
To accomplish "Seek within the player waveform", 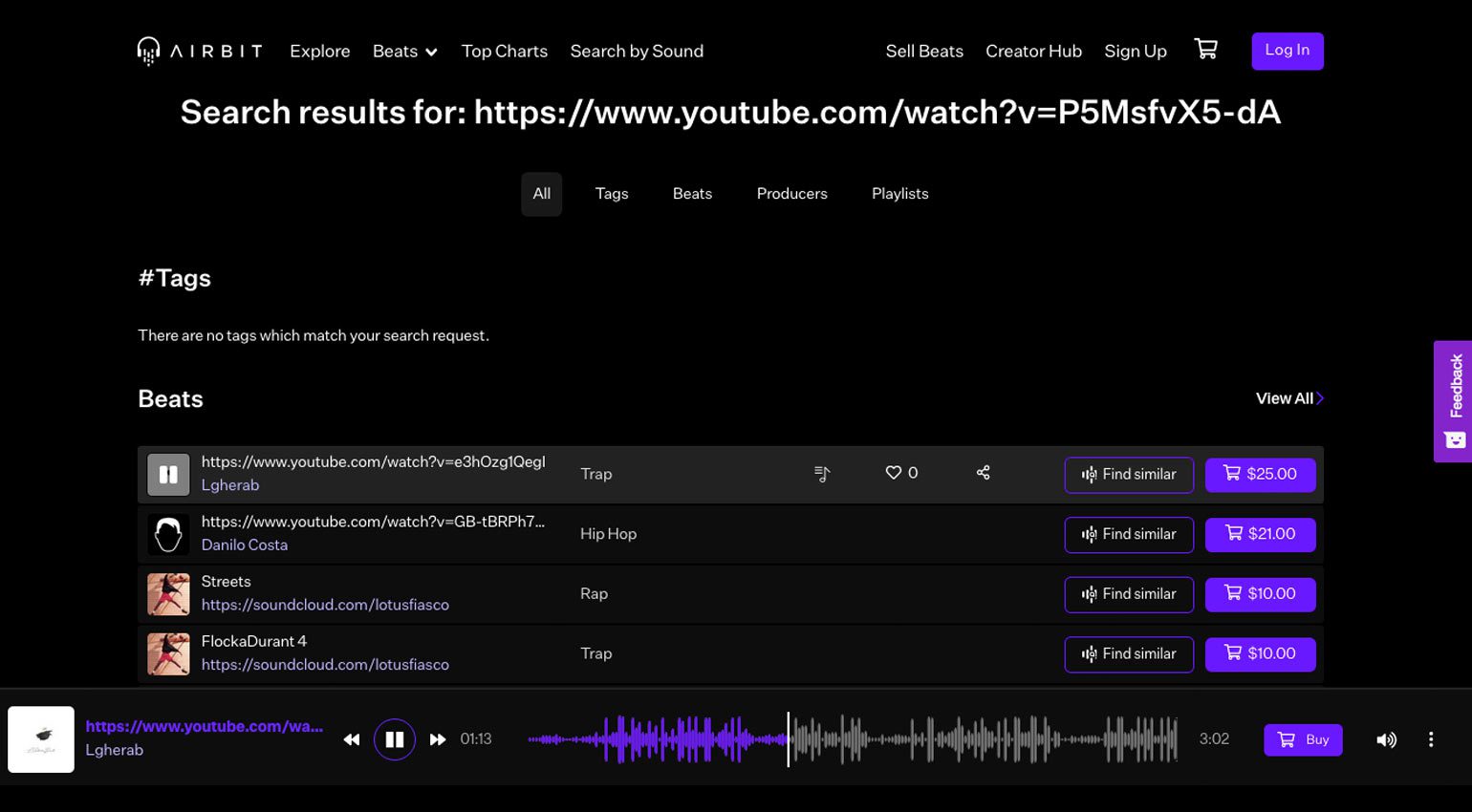I will pyautogui.click(x=853, y=739).
